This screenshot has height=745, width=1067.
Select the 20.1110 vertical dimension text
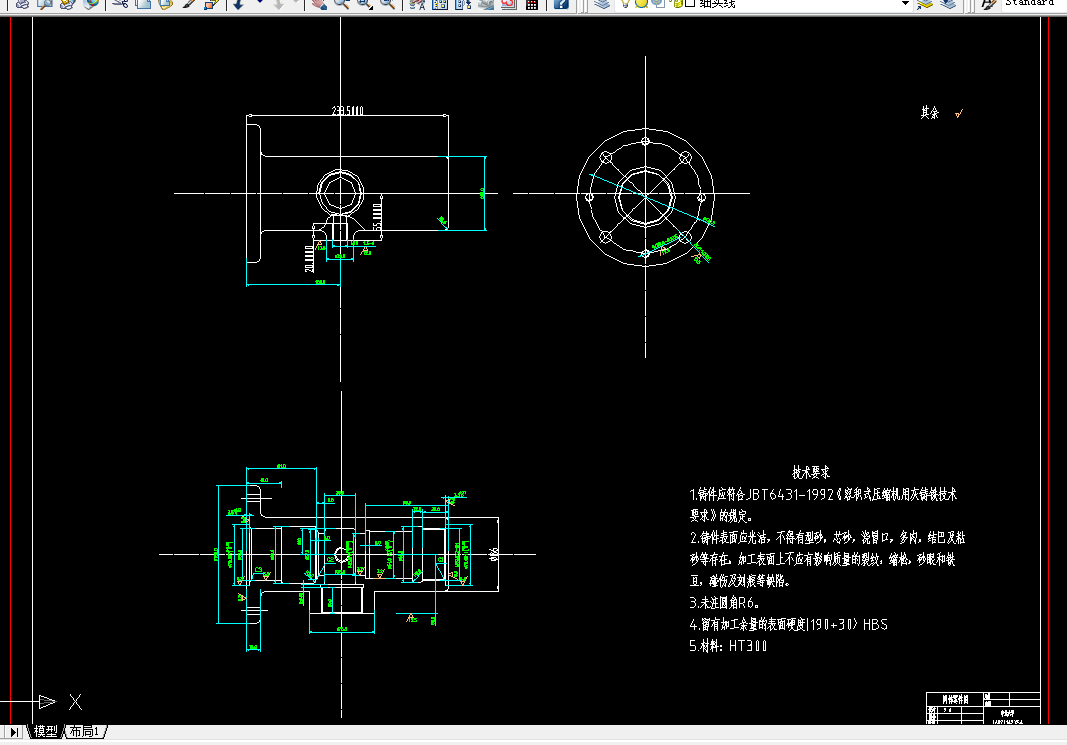pos(309,259)
